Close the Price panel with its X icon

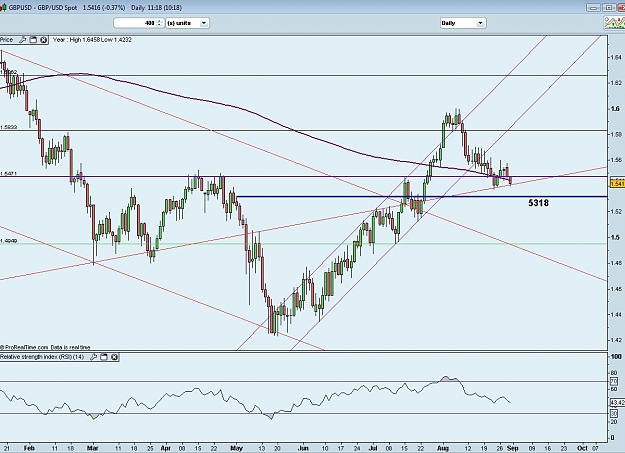[x=43, y=40]
